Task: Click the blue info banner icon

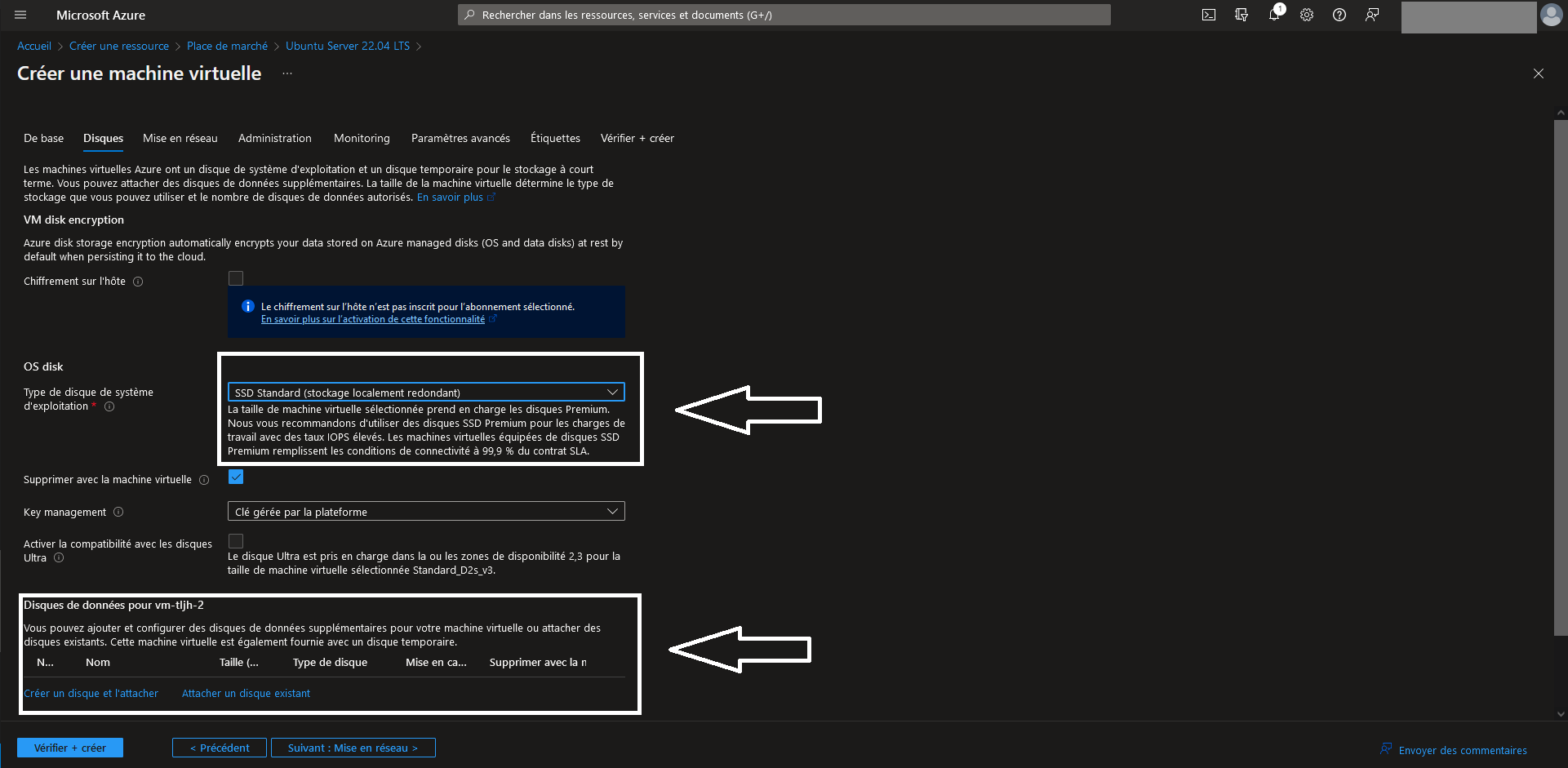Action: point(248,307)
